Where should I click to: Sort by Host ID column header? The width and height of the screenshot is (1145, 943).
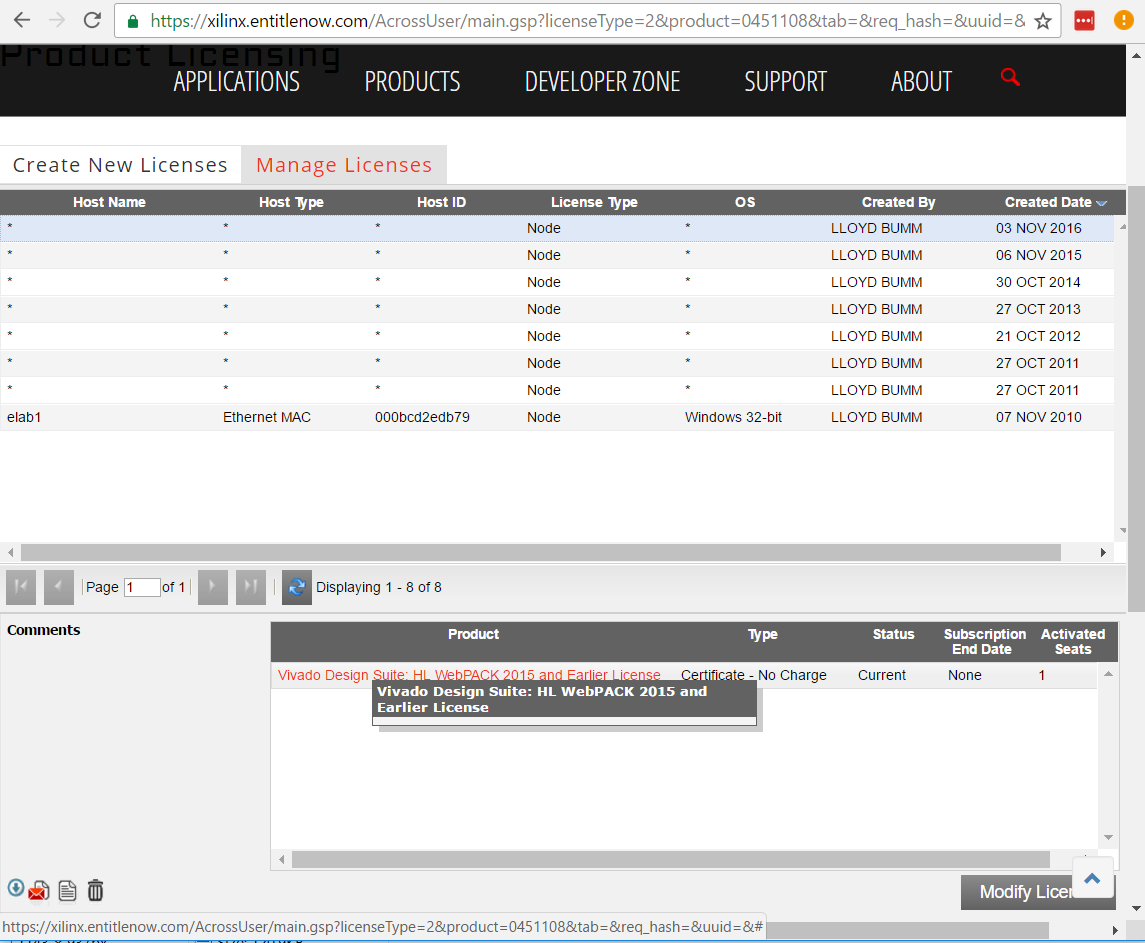pos(441,202)
